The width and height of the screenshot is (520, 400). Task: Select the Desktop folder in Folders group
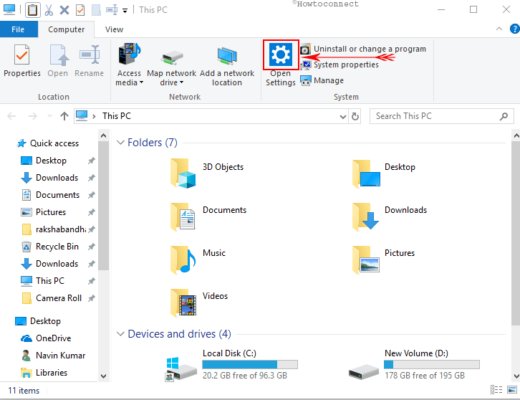pyautogui.click(x=383, y=173)
